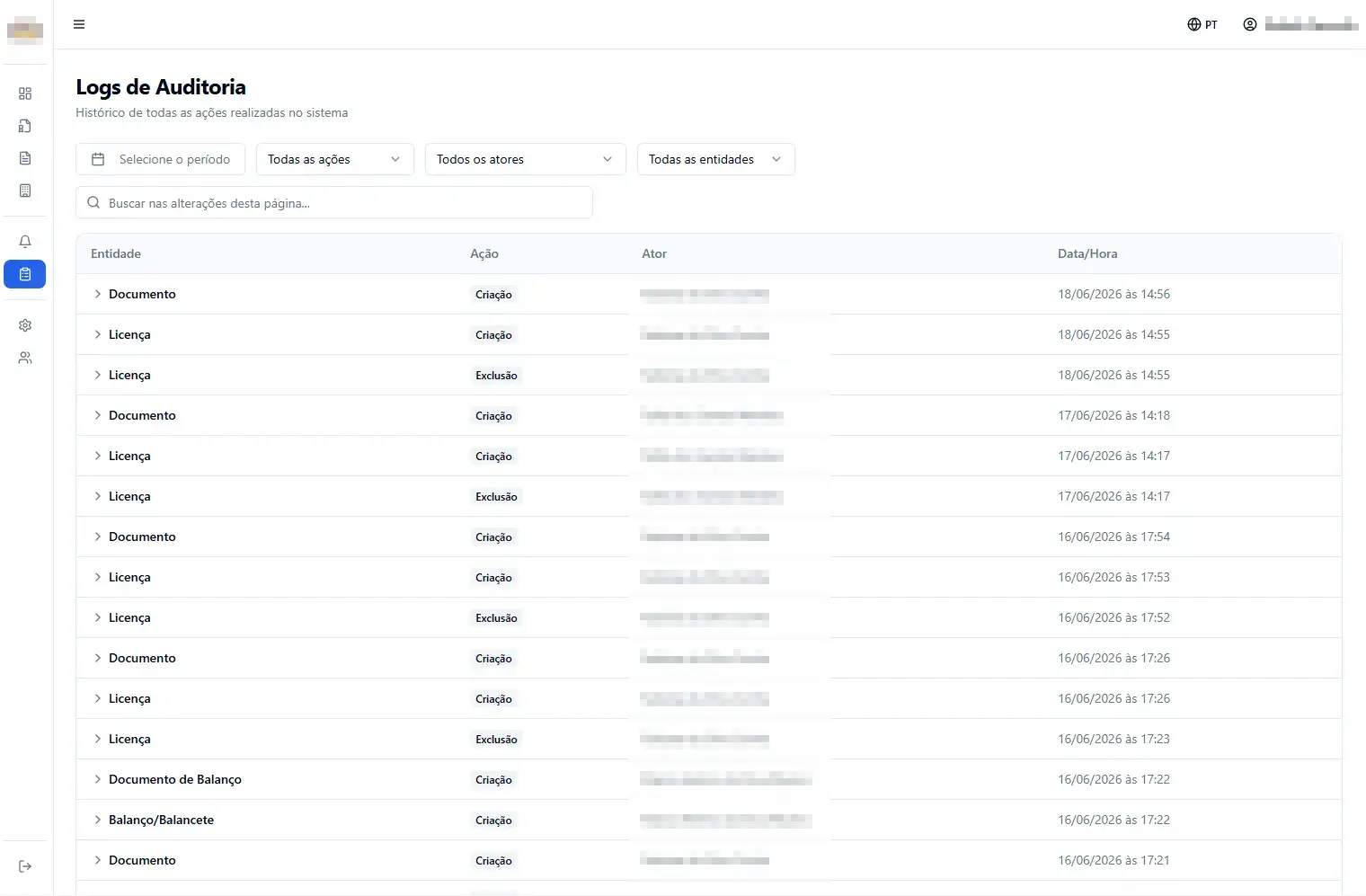Click Criação badge in Documento de Balanço row
Screen dimensions: 1366x896
[493, 780]
